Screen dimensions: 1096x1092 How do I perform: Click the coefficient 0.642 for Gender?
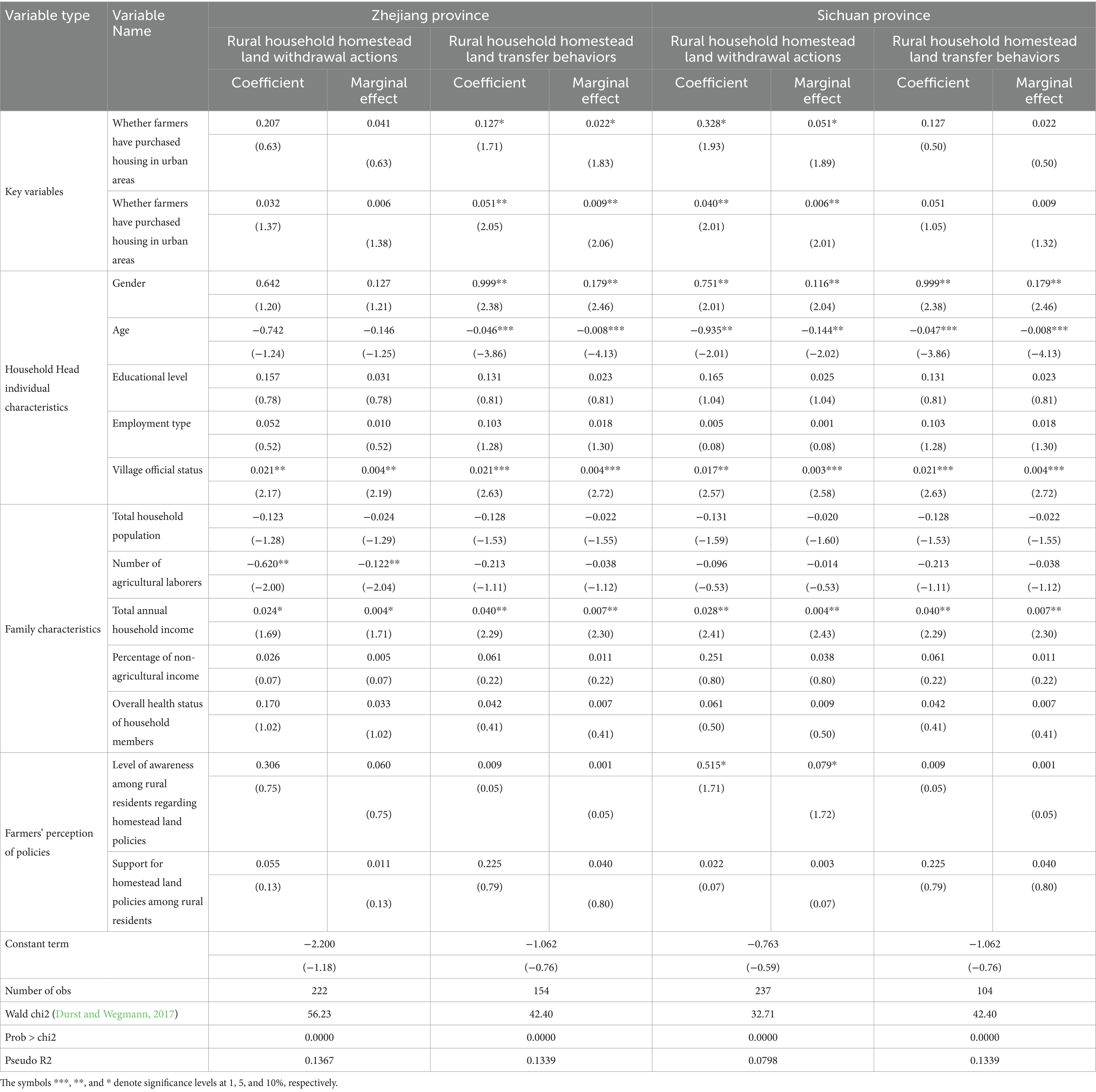tap(268, 283)
